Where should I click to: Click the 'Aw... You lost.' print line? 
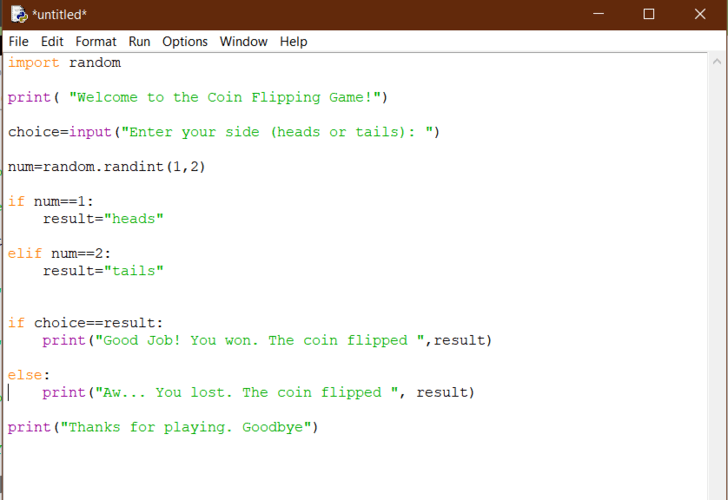(x=258, y=392)
